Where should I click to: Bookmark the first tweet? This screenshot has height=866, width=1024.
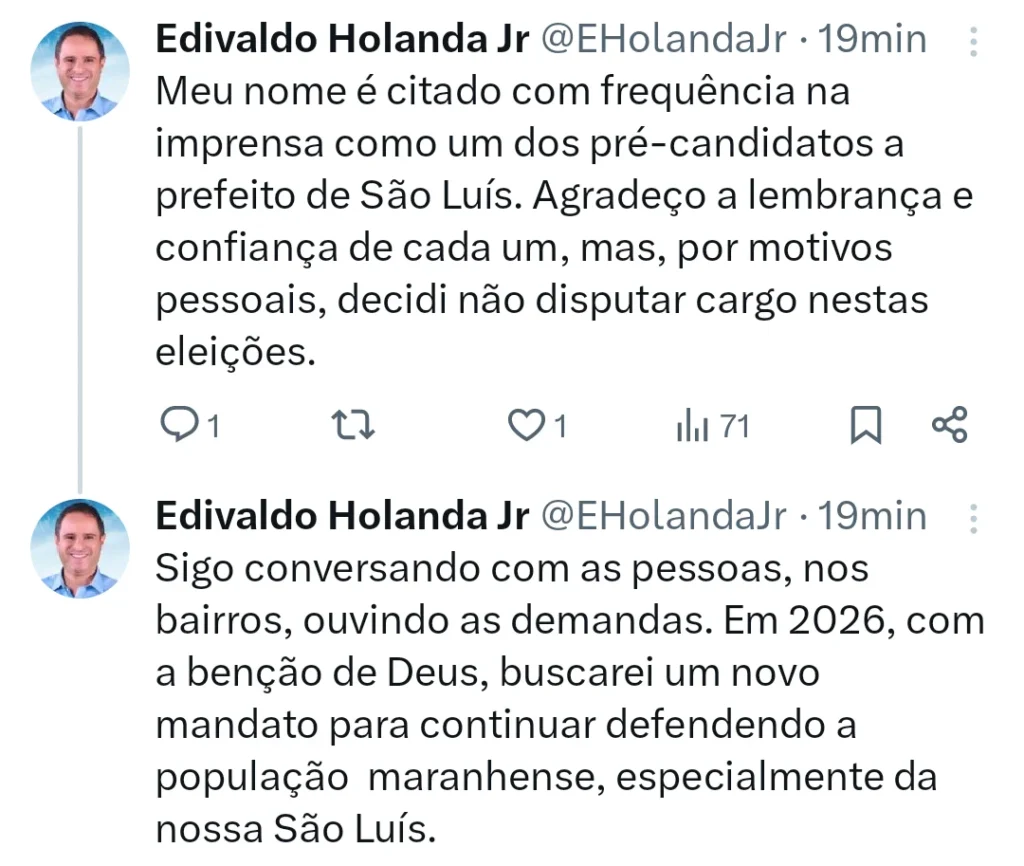tap(865, 427)
